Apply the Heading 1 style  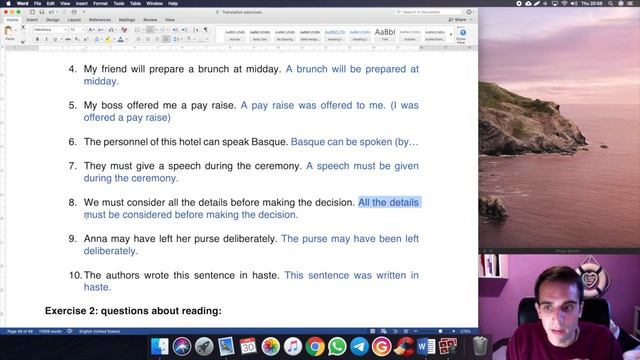[x=335, y=35]
